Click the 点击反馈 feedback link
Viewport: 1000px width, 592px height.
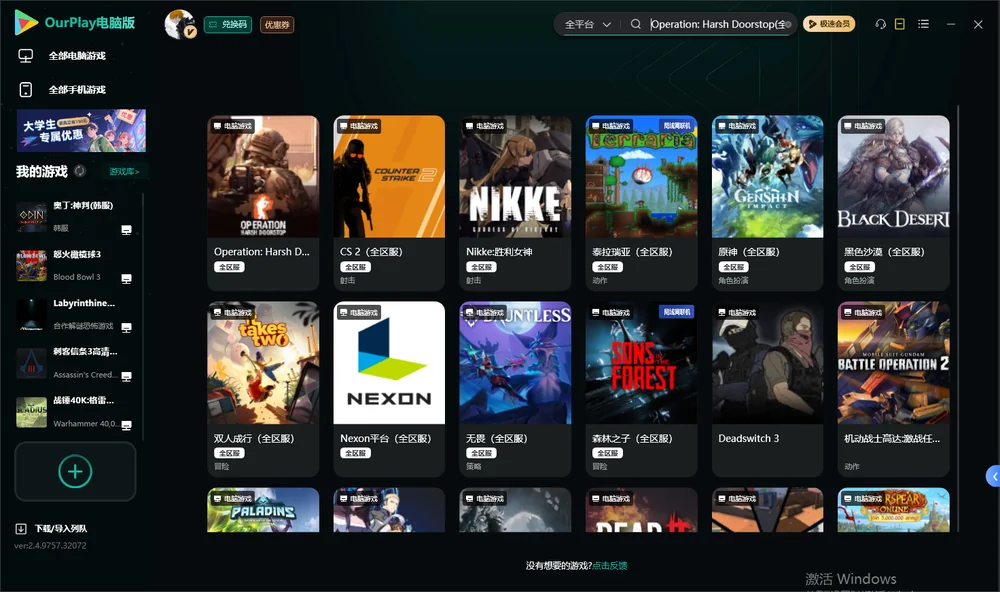pyautogui.click(x=610, y=565)
